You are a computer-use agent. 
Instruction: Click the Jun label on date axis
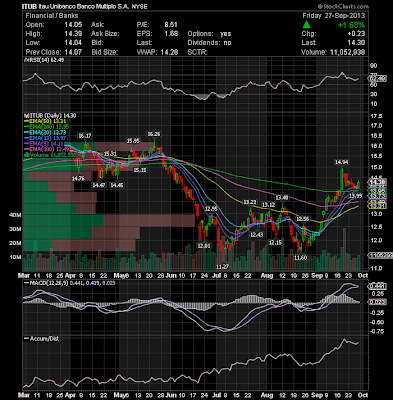click(171, 276)
